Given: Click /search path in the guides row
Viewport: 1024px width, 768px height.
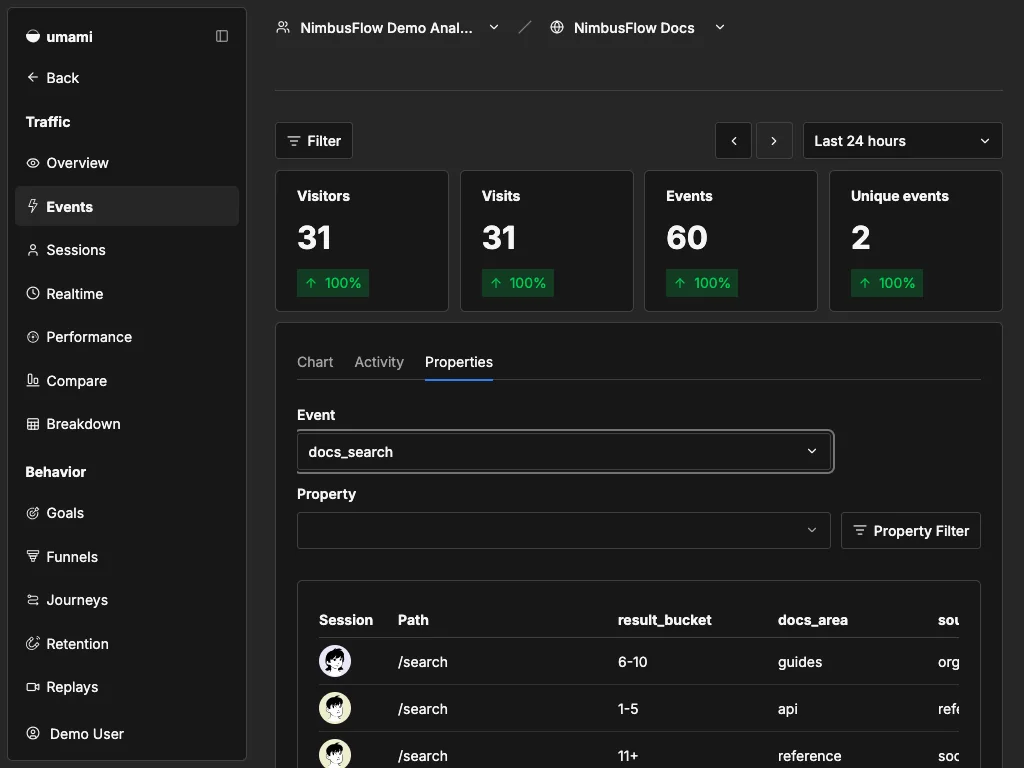Looking at the screenshot, I should click(423, 662).
